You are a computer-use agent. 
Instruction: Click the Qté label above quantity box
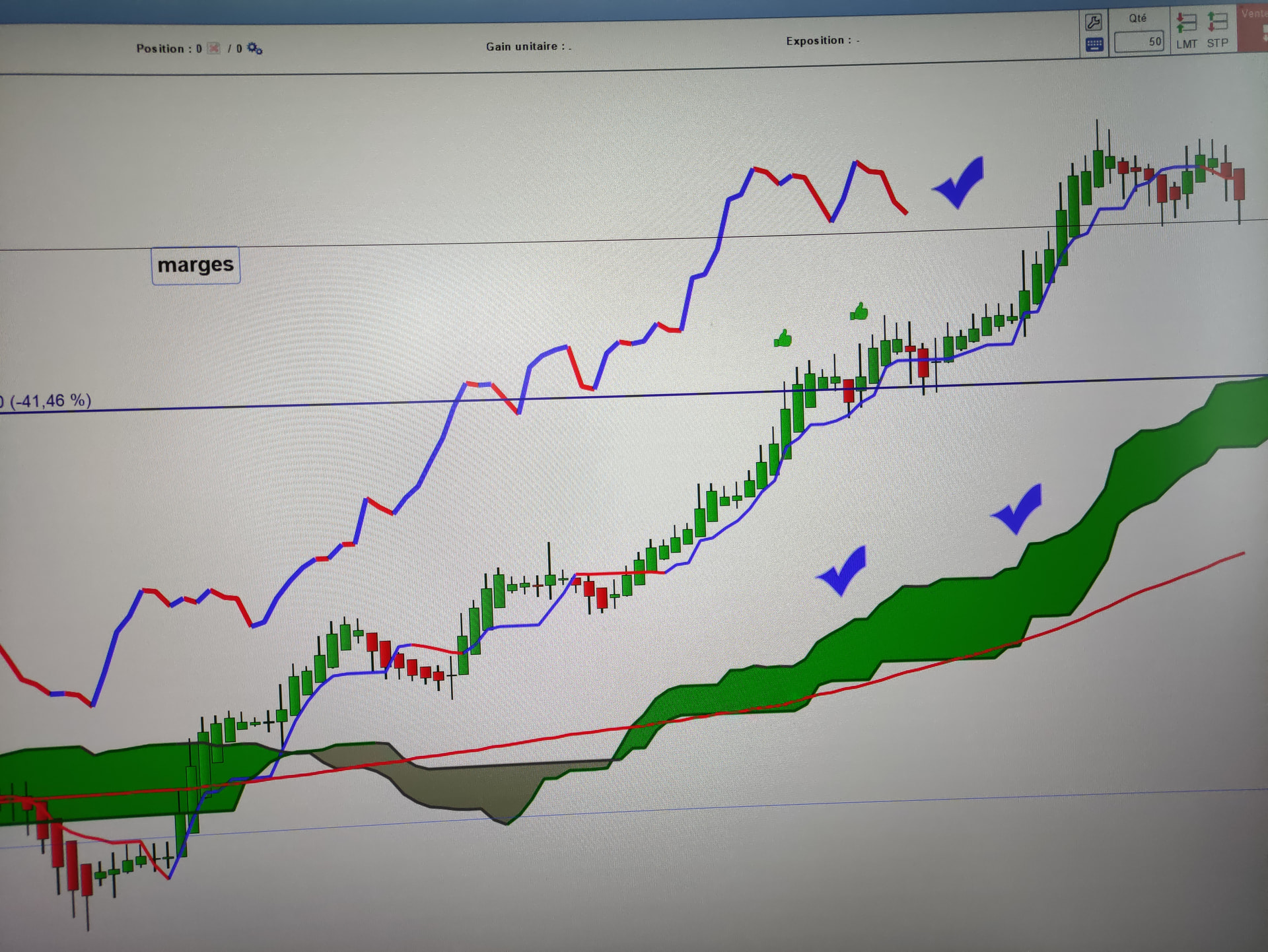(x=1137, y=18)
